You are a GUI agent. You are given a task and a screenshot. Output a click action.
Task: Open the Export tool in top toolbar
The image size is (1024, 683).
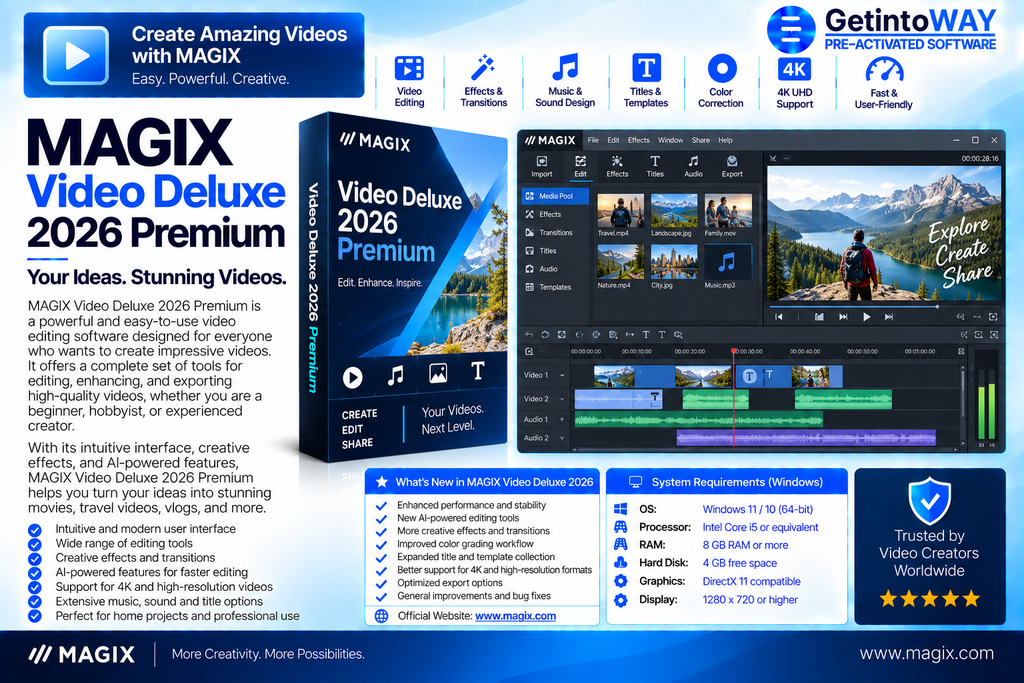732,167
